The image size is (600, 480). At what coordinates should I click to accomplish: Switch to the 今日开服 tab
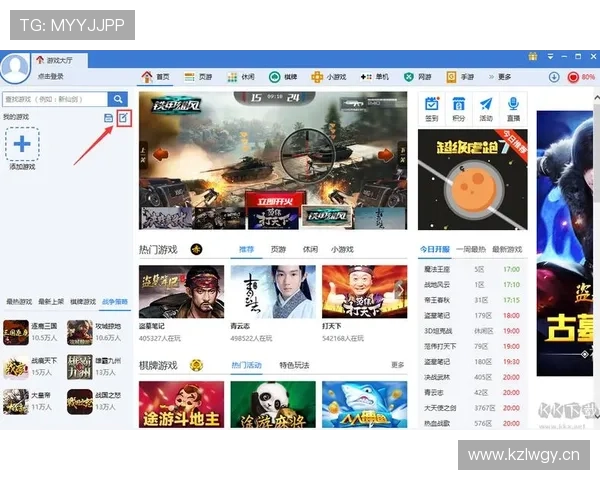click(x=435, y=250)
